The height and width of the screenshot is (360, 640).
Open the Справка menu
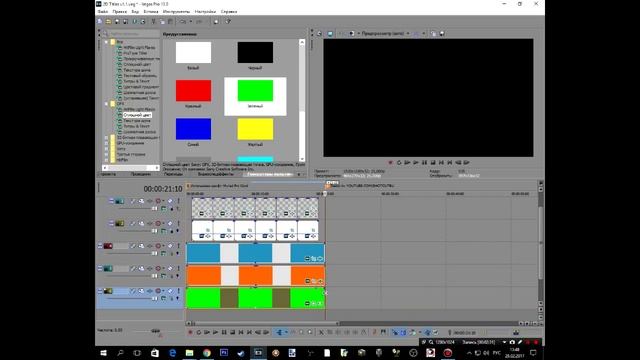point(229,12)
